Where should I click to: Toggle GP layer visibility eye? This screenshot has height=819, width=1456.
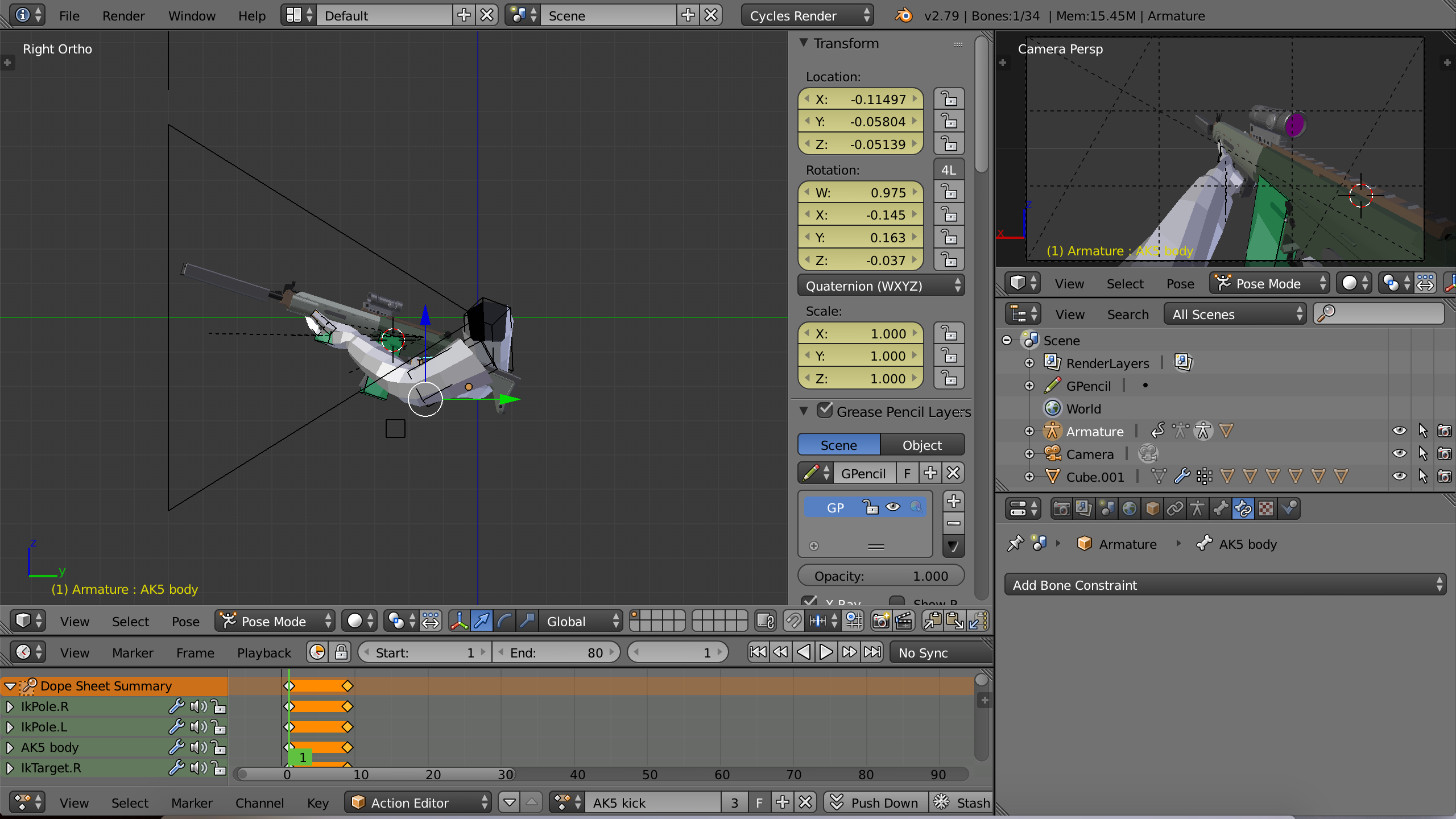coord(893,507)
